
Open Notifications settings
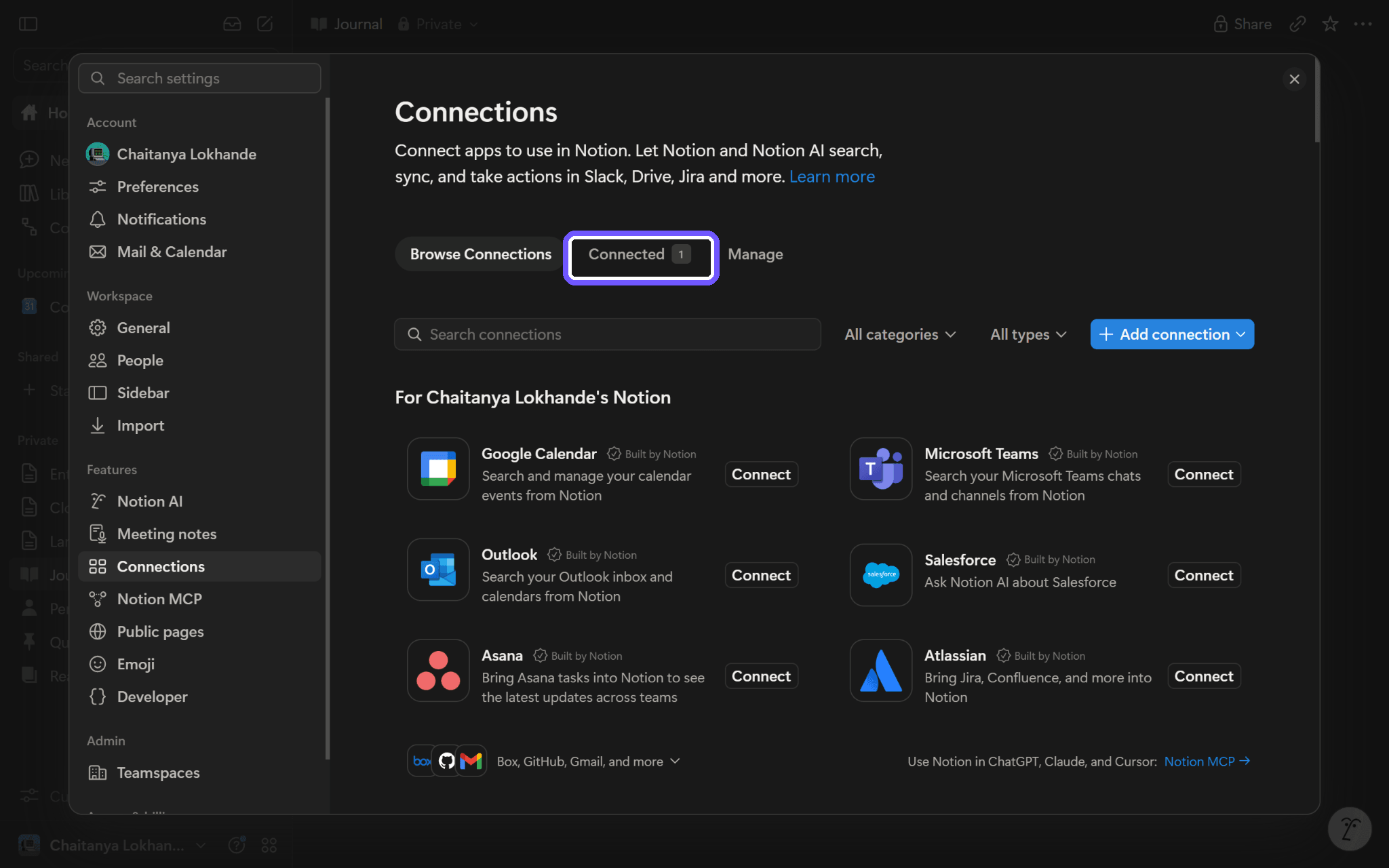[199, 219]
